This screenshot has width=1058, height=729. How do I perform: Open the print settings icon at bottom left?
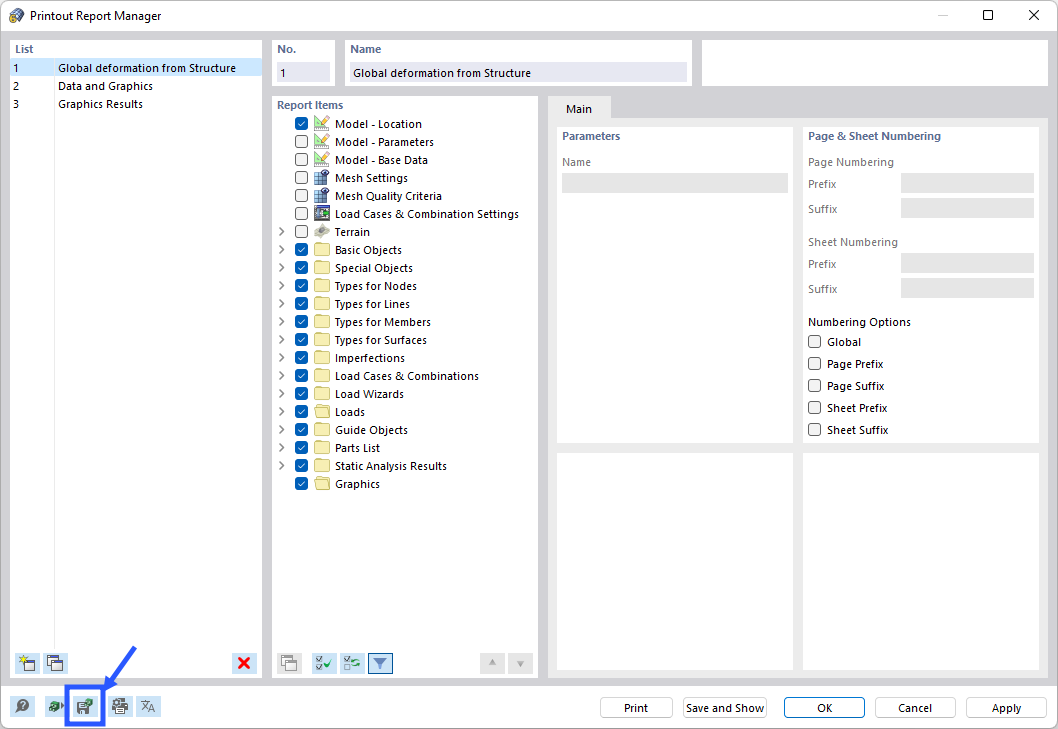(x=119, y=706)
